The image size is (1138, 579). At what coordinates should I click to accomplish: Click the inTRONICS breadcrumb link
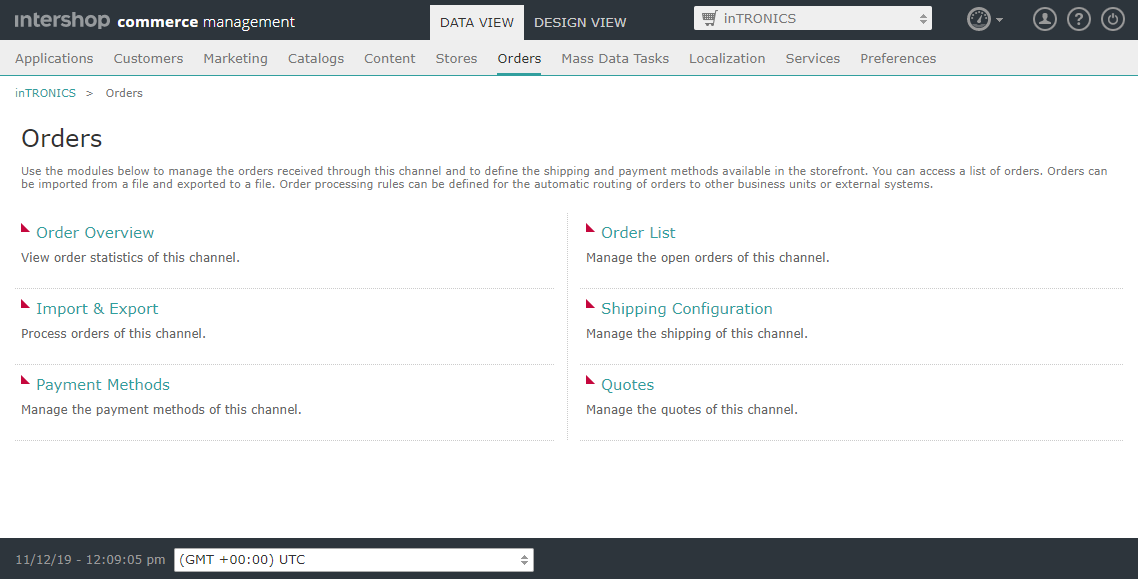pos(45,92)
